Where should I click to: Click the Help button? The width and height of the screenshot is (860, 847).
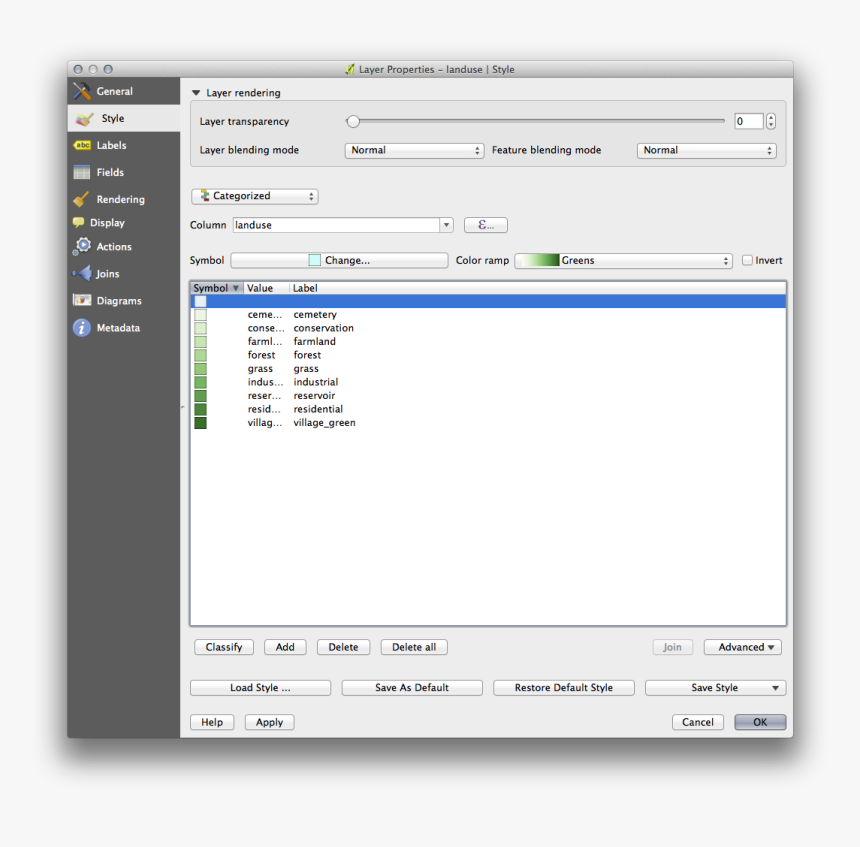click(x=212, y=722)
